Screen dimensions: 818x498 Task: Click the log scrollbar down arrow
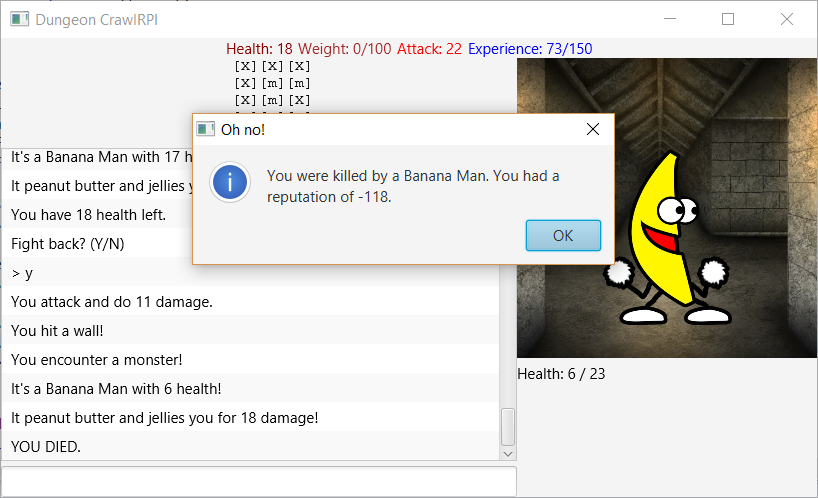pos(508,454)
